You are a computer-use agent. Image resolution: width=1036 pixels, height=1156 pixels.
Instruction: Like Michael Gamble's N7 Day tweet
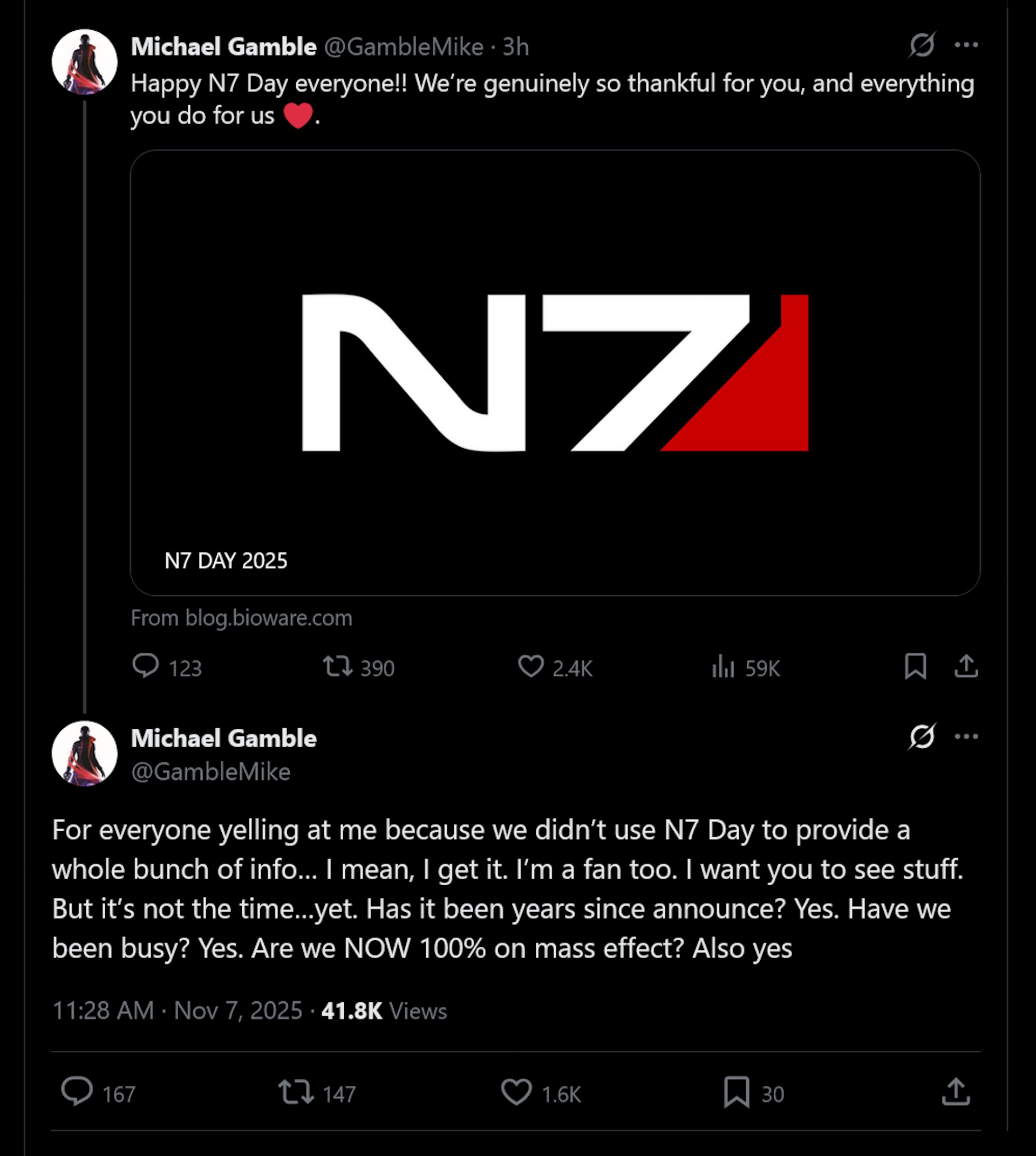(534, 669)
